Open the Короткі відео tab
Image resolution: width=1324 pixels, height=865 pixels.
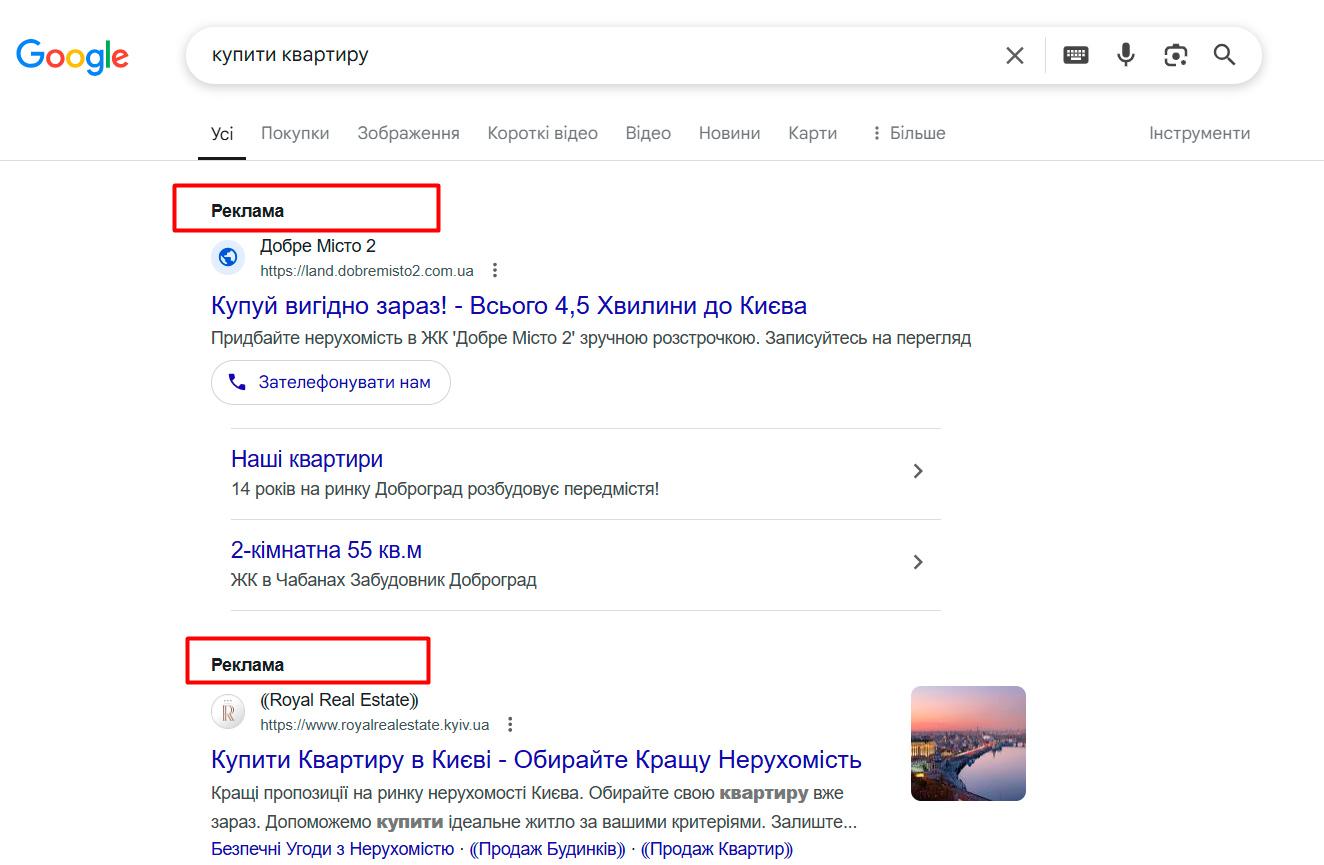(542, 133)
